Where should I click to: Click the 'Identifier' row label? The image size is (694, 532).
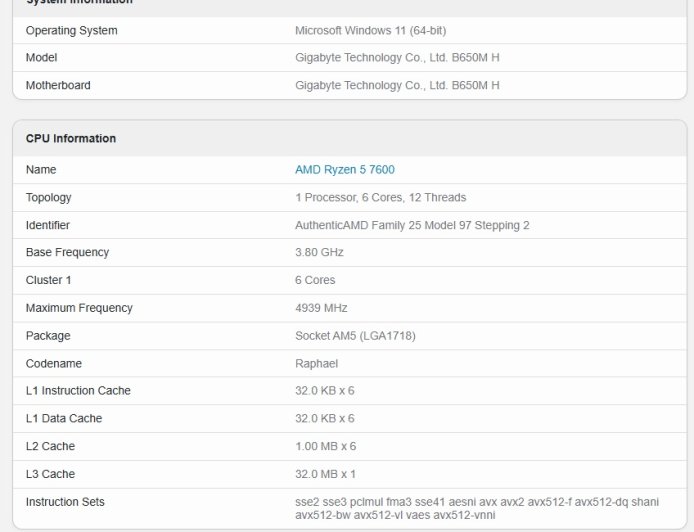tap(48, 225)
